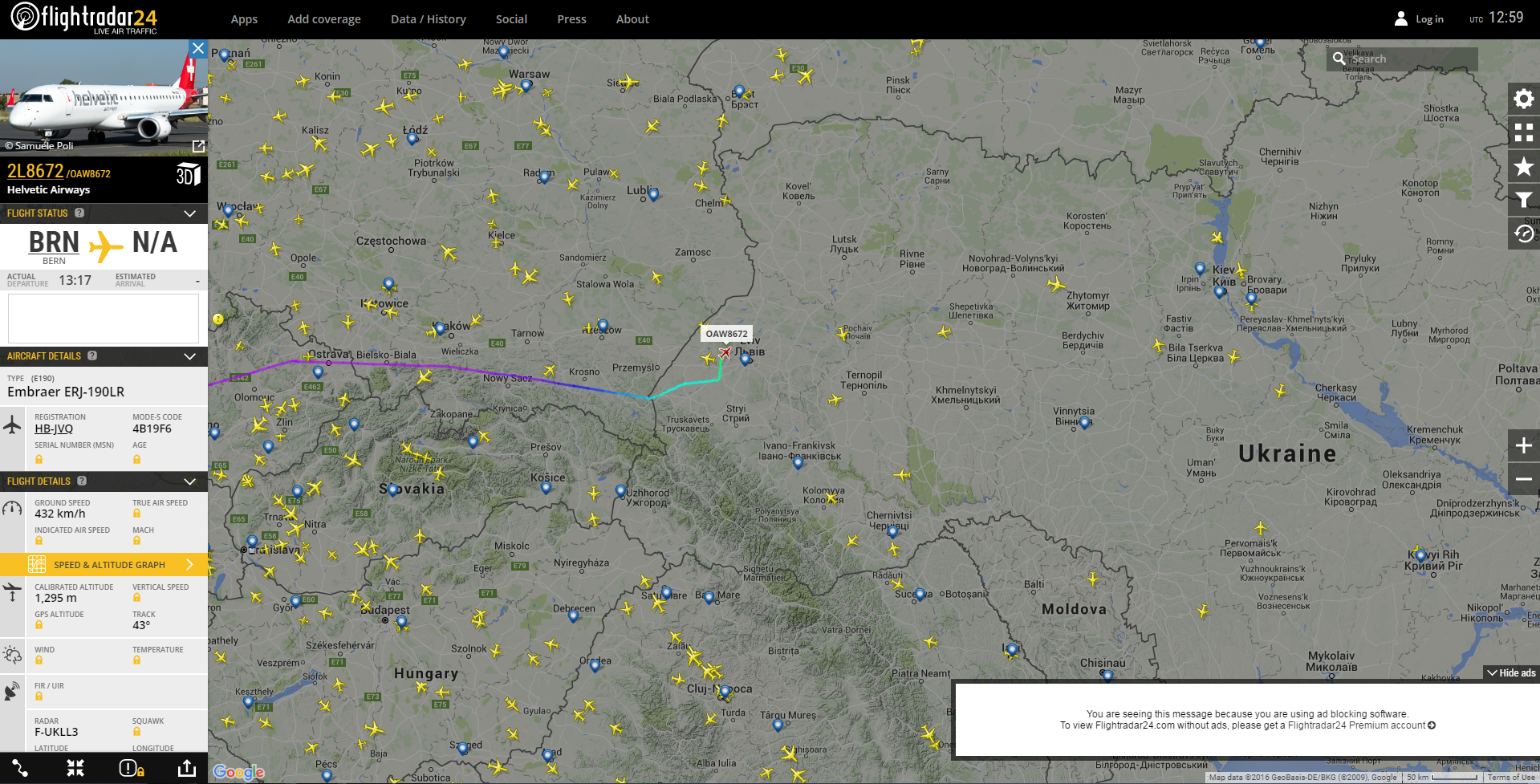1540x784 pixels.
Task: Click the Log in link
Action: coord(1428,19)
